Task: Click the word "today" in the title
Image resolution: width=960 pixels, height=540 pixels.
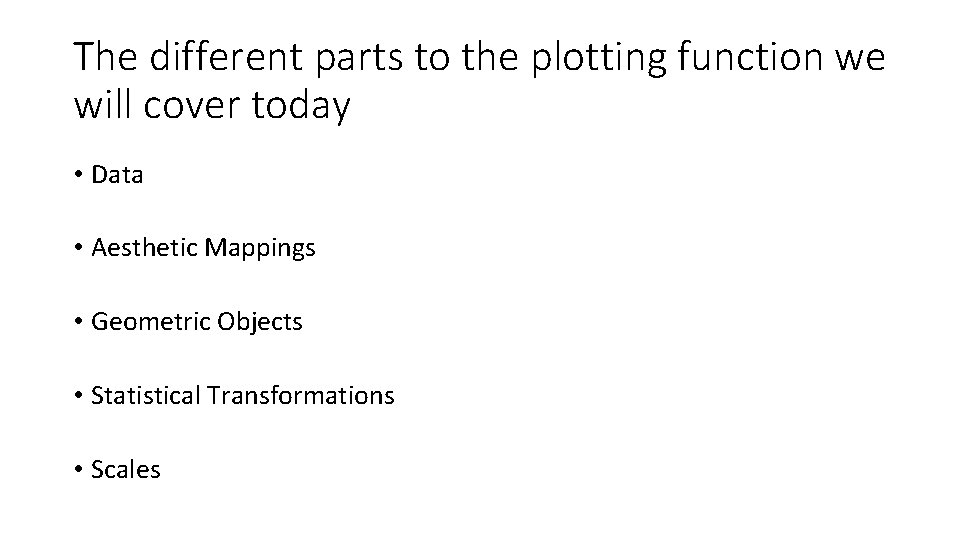Action: click(x=301, y=107)
